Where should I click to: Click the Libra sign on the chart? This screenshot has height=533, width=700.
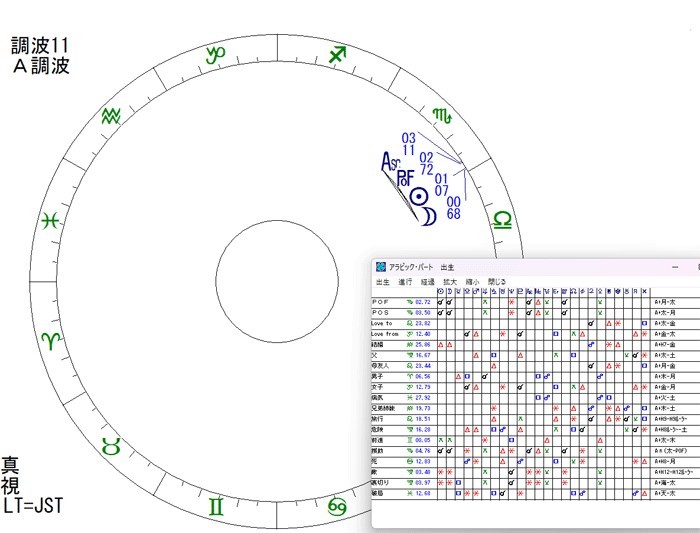pos(501,218)
